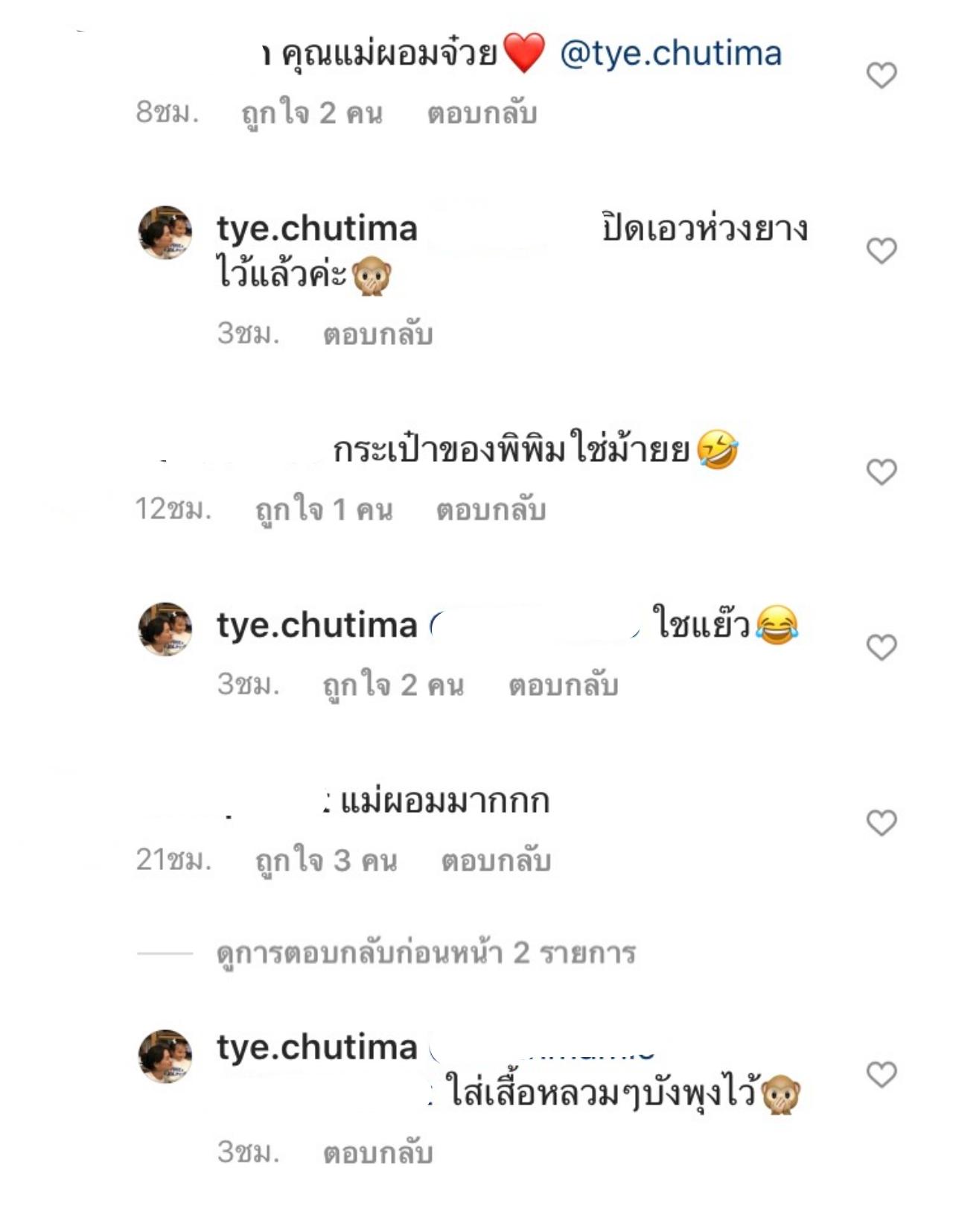Expand "ดูการตอบกลับก่อนหน้า 2 รายการ" previous replies
Viewport: 953px width, 1232px height.
(426, 953)
